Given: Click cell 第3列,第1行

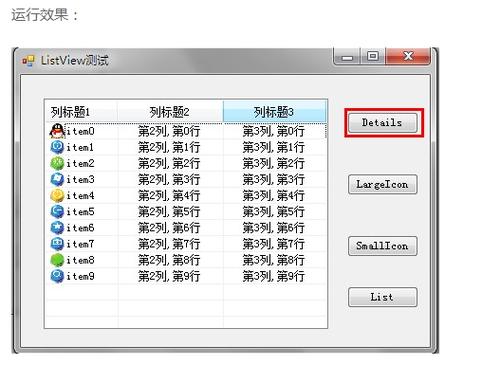Looking at the screenshot, I should [273, 147].
